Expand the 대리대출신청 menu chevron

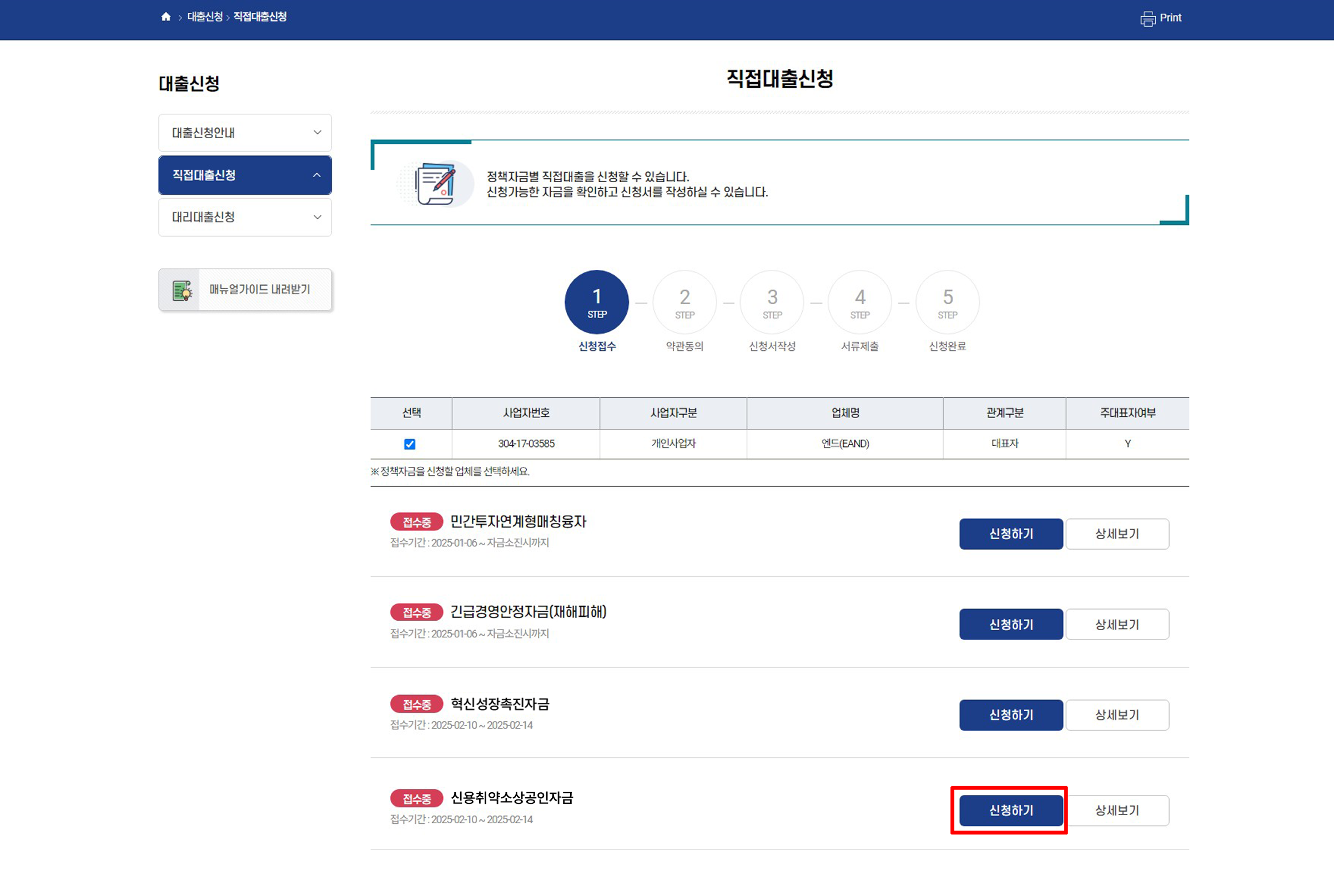click(x=317, y=217)
